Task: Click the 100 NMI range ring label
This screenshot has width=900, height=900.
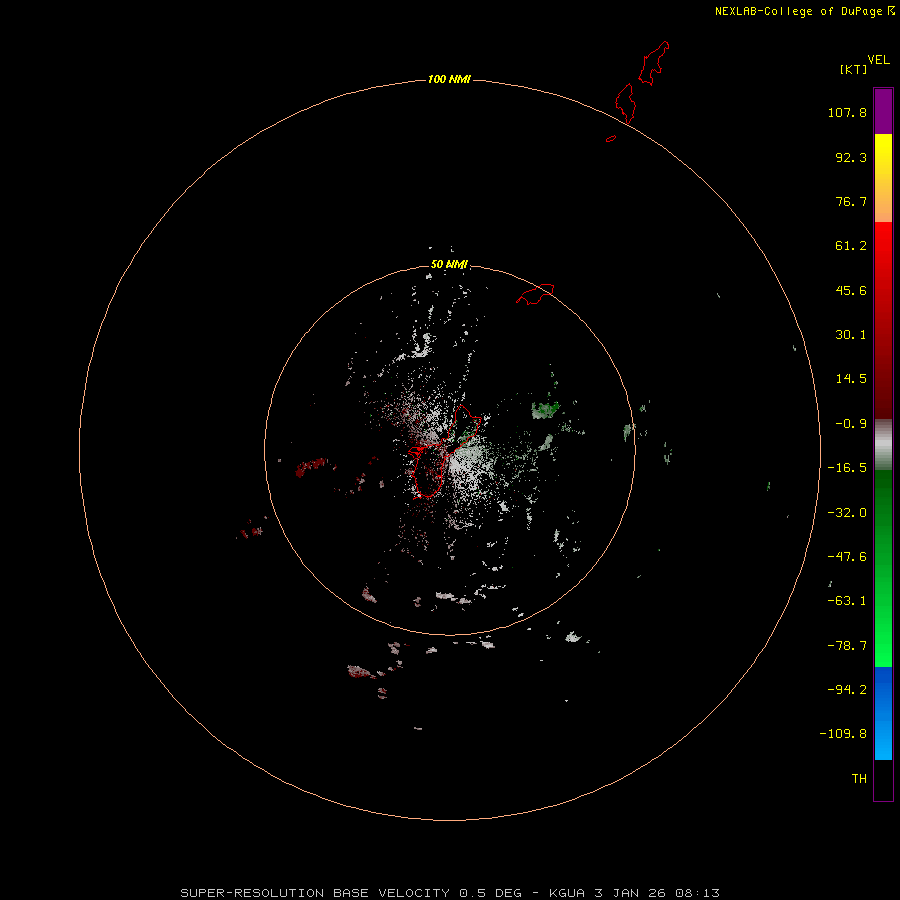Action: point(449,79)
